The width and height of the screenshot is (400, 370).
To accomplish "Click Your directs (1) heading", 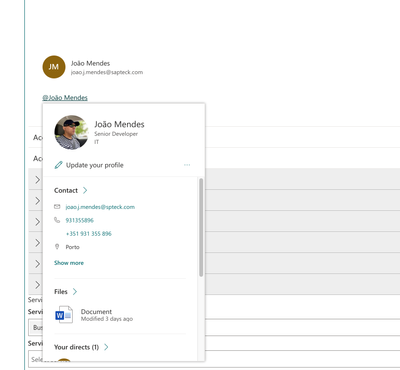I will click(x=76, y=347).
